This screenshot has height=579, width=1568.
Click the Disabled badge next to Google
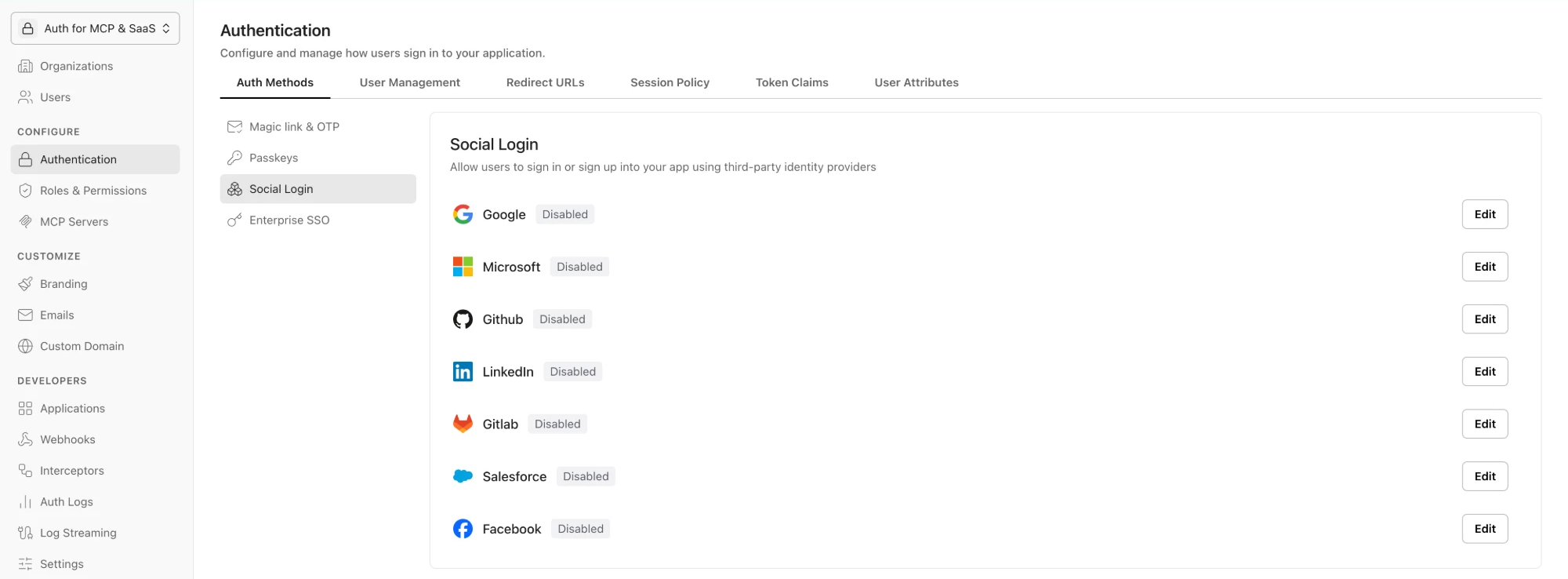[565, 214]
